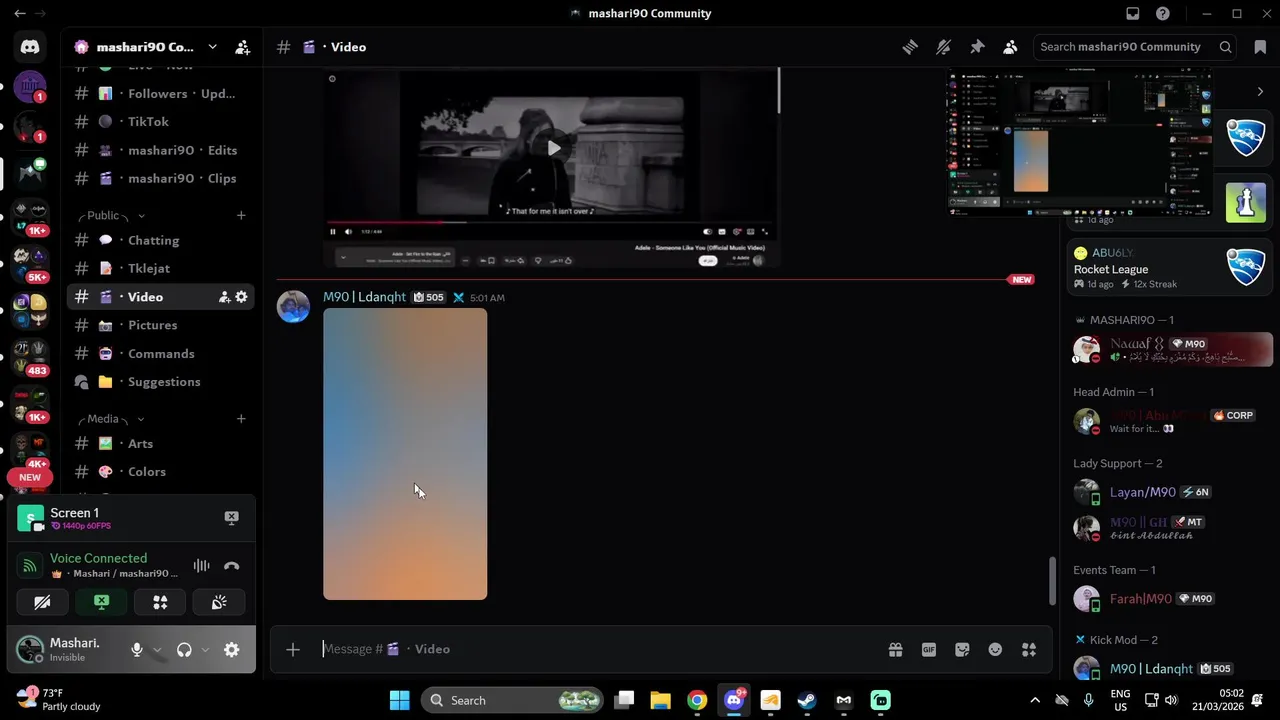Open the mashari90 Clips channel

tap(160, 178)
